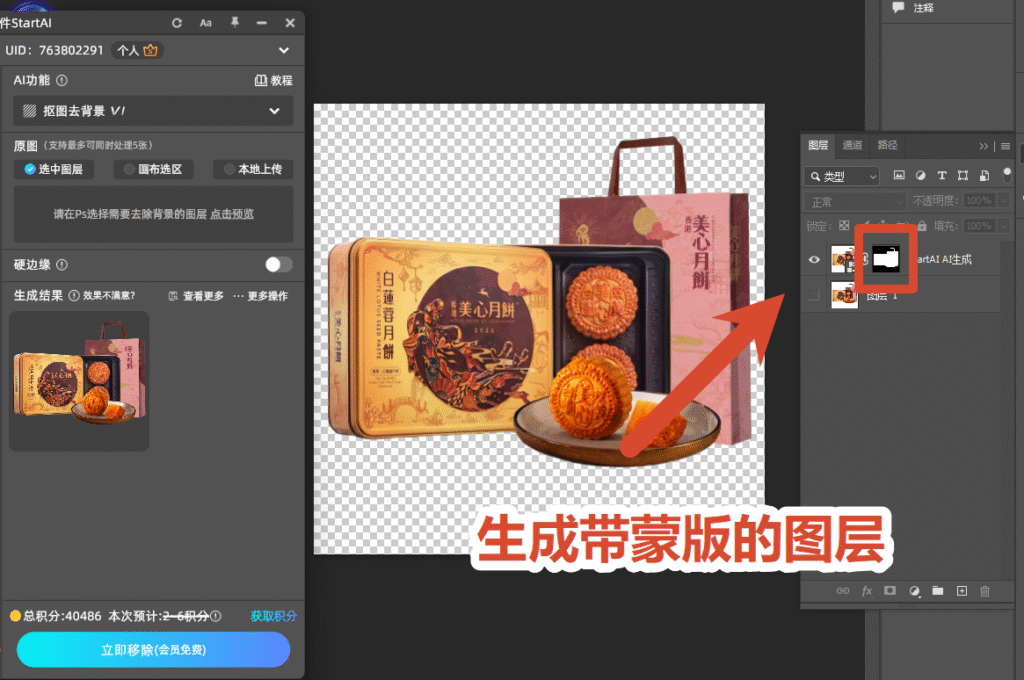The height and width of the screenshot is (680, 1024).
Task: Expand the UID account dropdown chevron
Action: pyautogui.click(x=283, y=50)
